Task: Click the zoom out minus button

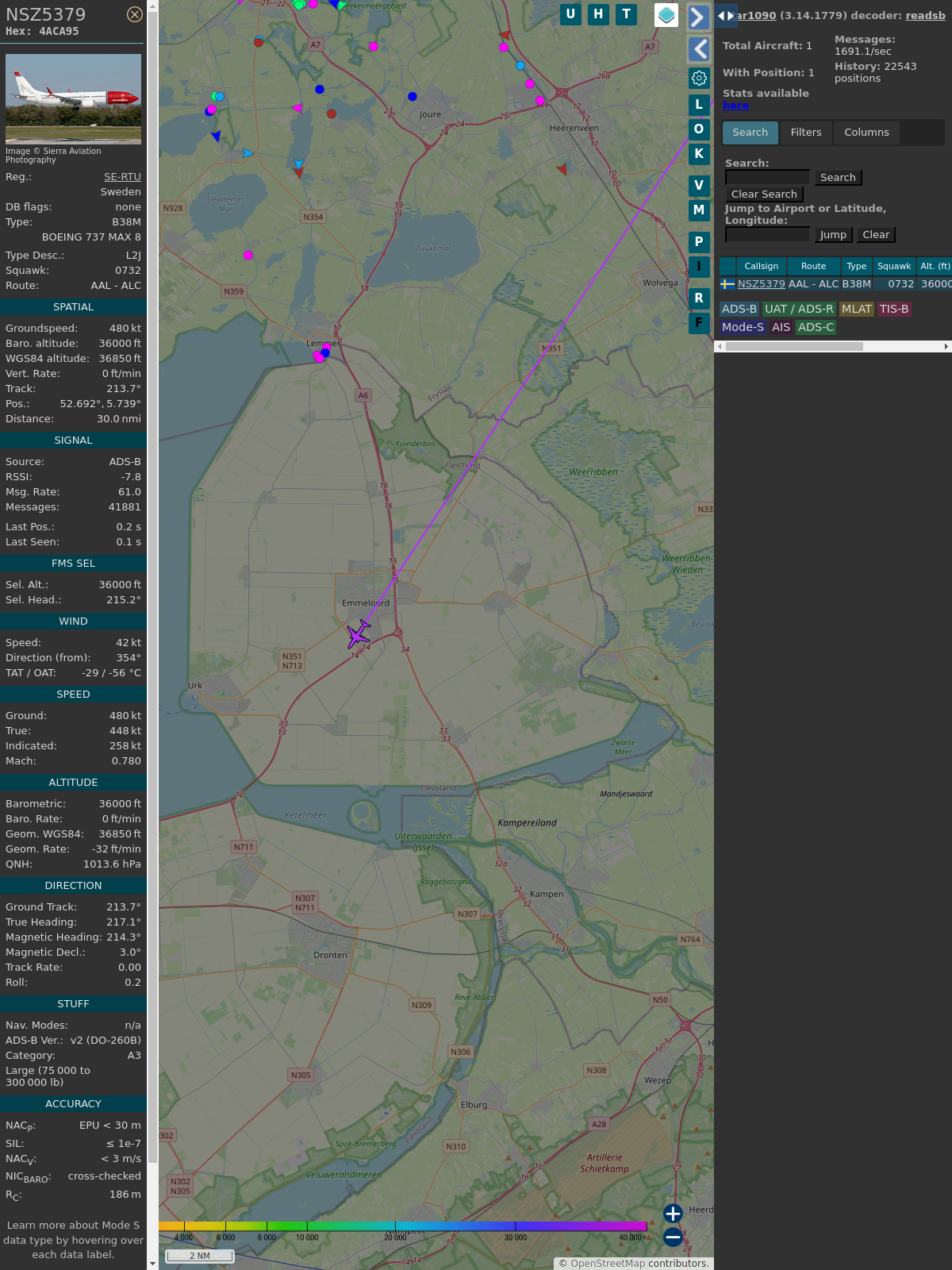Action: coord(673,1237)
